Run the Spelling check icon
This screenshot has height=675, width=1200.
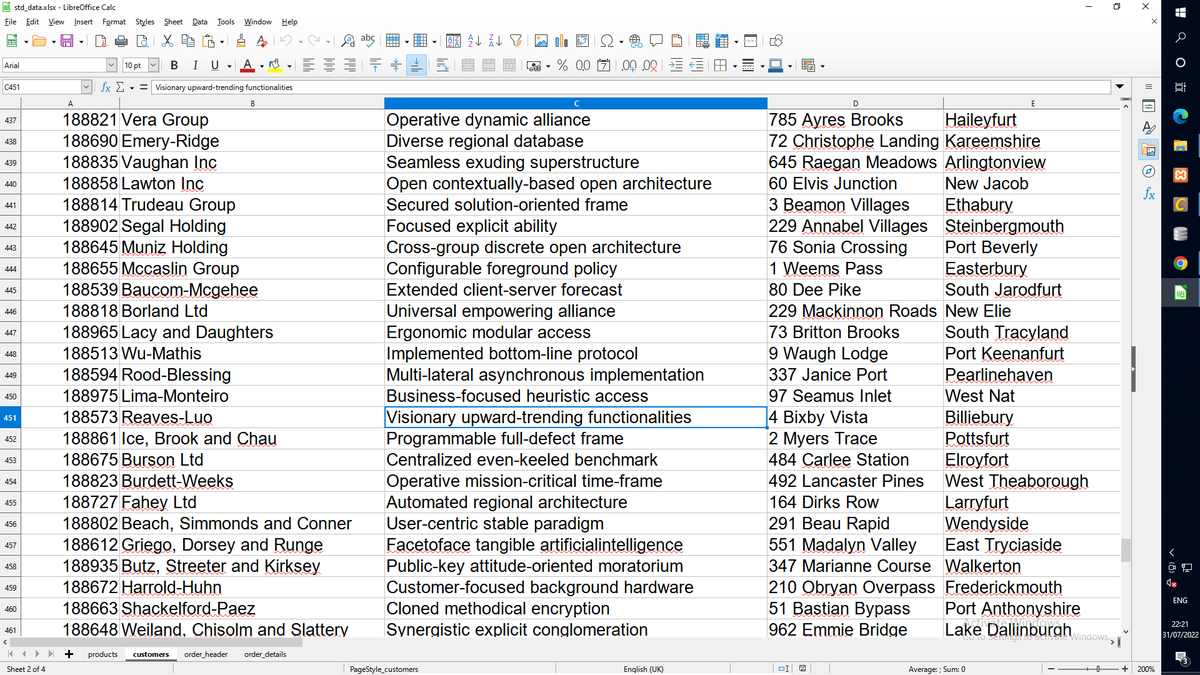click(x=367, y=41)
